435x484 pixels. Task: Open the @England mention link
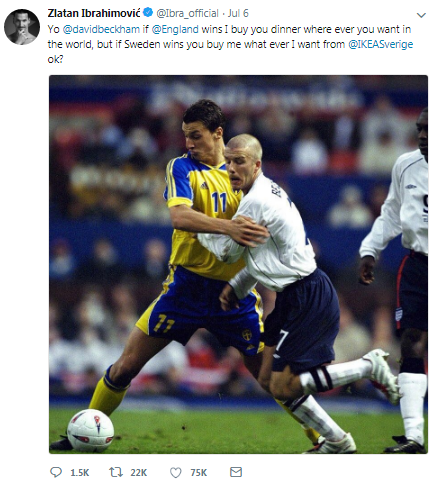[175, 29]
